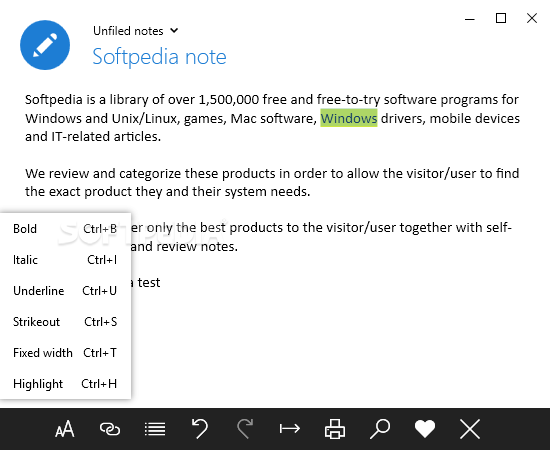Screen dimensions: 550x450
Task: Expand the Unfiled notes notebook dropdown
Action: (x=136, y=31)
